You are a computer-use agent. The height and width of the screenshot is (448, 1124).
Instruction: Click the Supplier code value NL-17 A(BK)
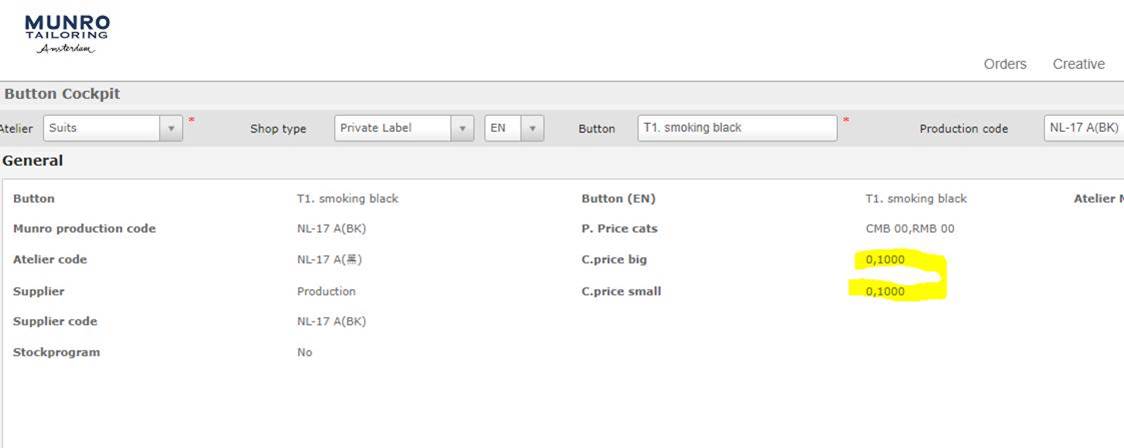pyautogui.click(x=332, y=321)
